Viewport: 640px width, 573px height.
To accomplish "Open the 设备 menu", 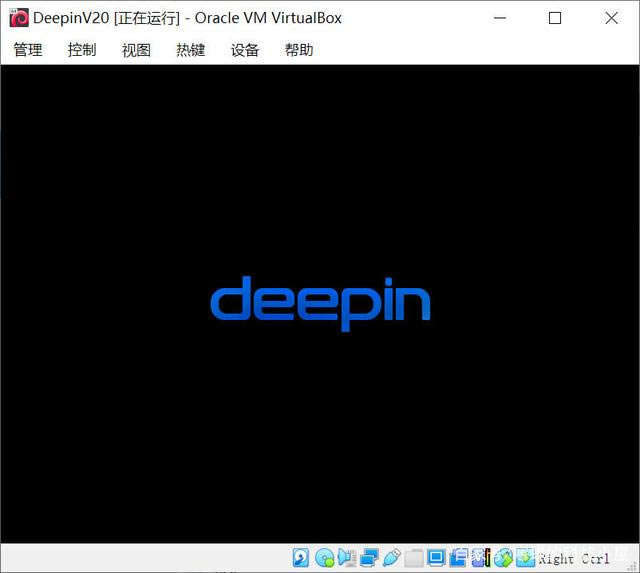I will [x=245, y=50].
